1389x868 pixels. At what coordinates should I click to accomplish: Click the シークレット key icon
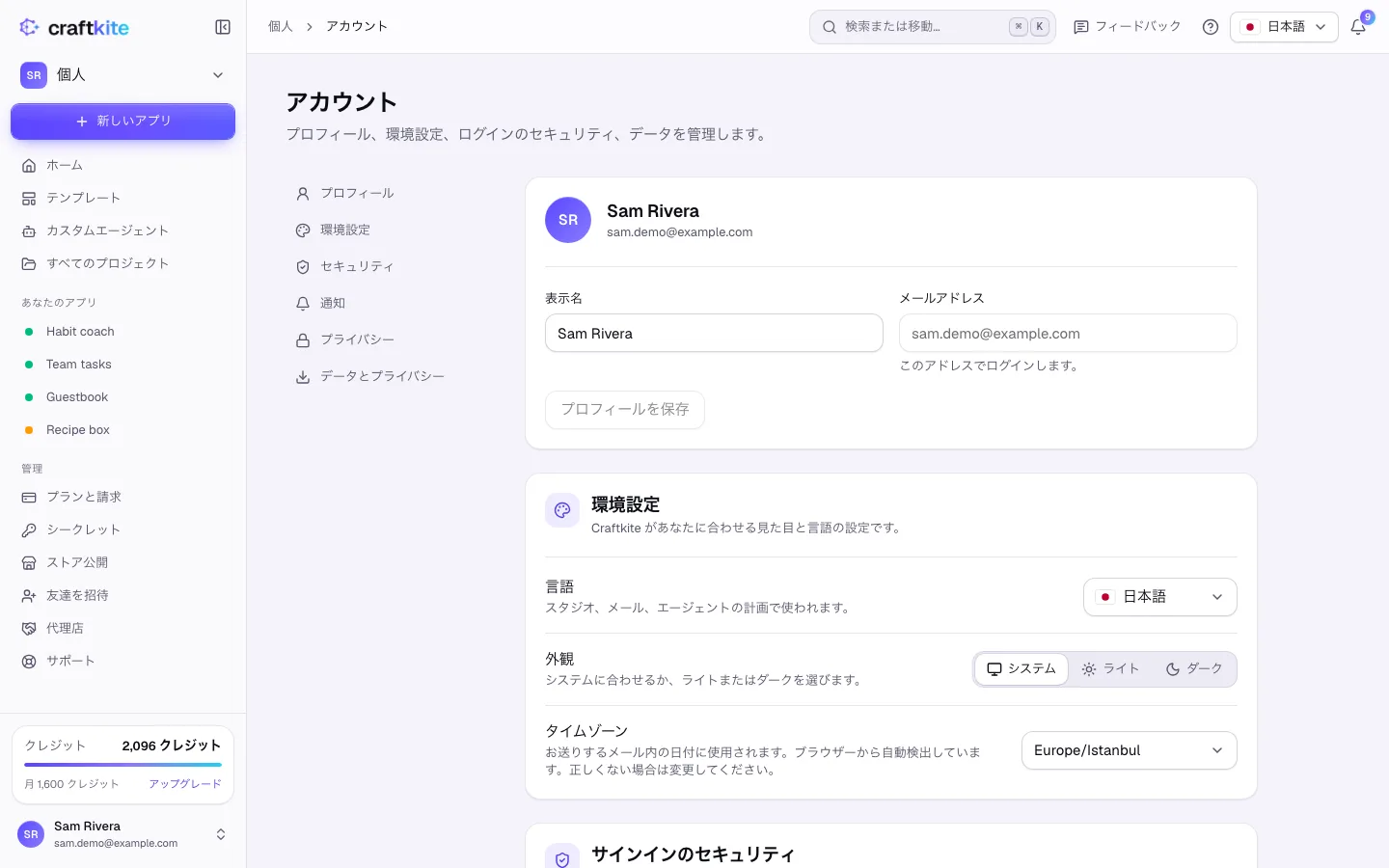pos(29,529)
